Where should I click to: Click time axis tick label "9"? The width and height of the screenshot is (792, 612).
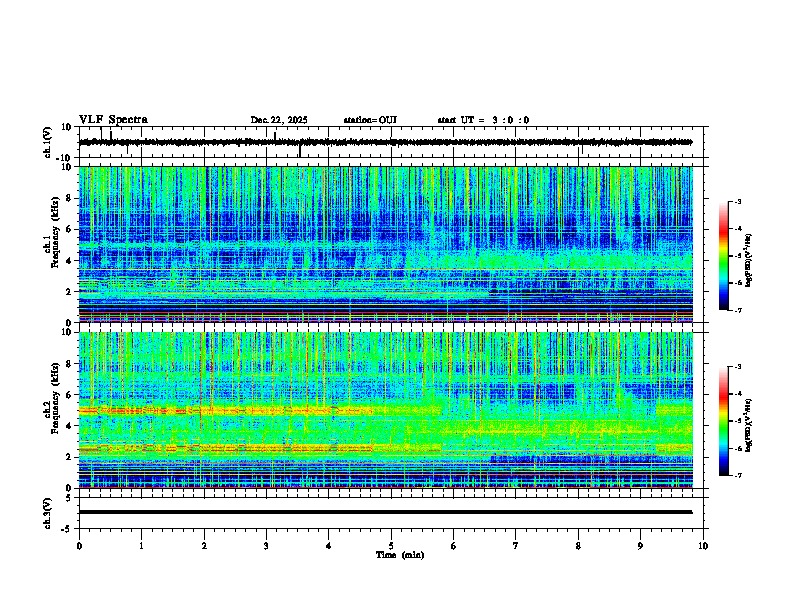(x=640, y=546)
